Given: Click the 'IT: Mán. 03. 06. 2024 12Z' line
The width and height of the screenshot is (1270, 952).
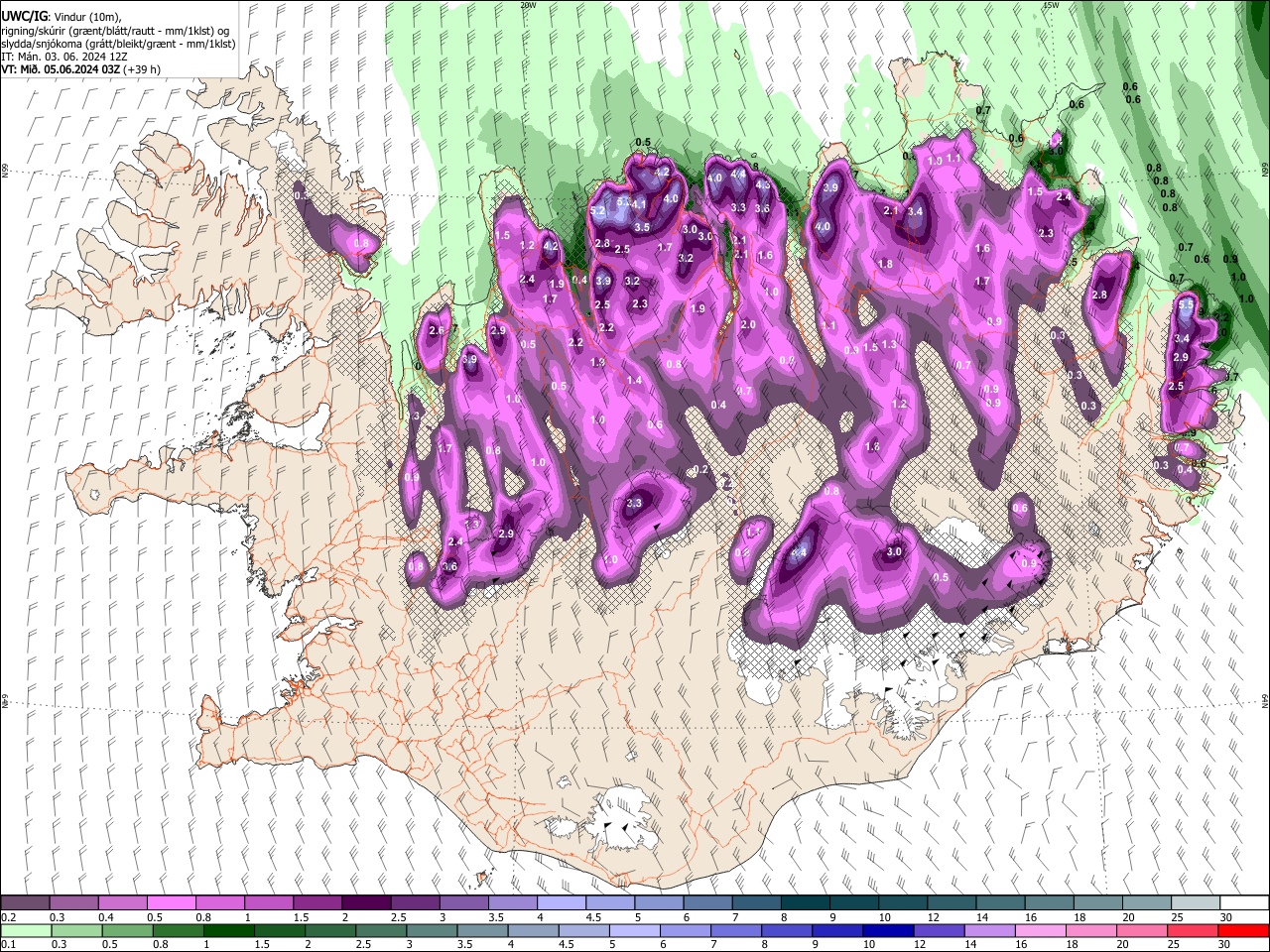Looking at the screenshot, I should 64,57.
